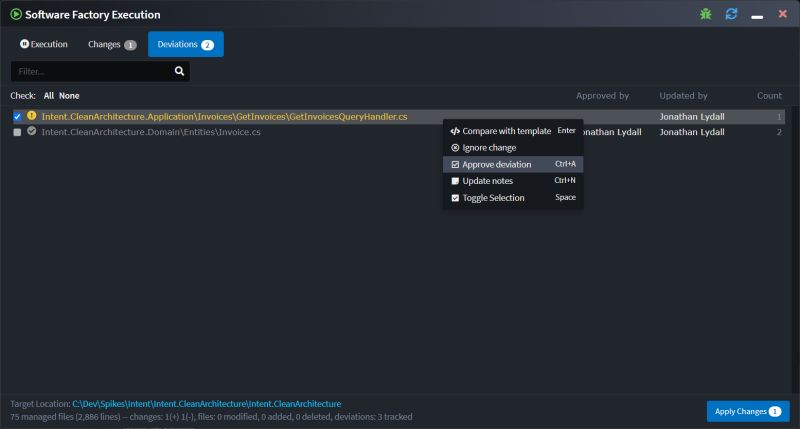Click the search magnifier icon
This screenshot has height=429, width=800.
(179, 71)
